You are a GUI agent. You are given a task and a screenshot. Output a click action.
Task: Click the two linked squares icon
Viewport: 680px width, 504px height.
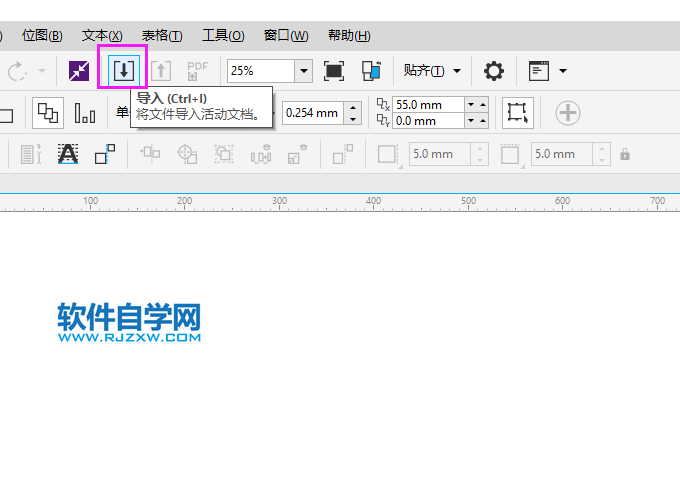(105, 154)
